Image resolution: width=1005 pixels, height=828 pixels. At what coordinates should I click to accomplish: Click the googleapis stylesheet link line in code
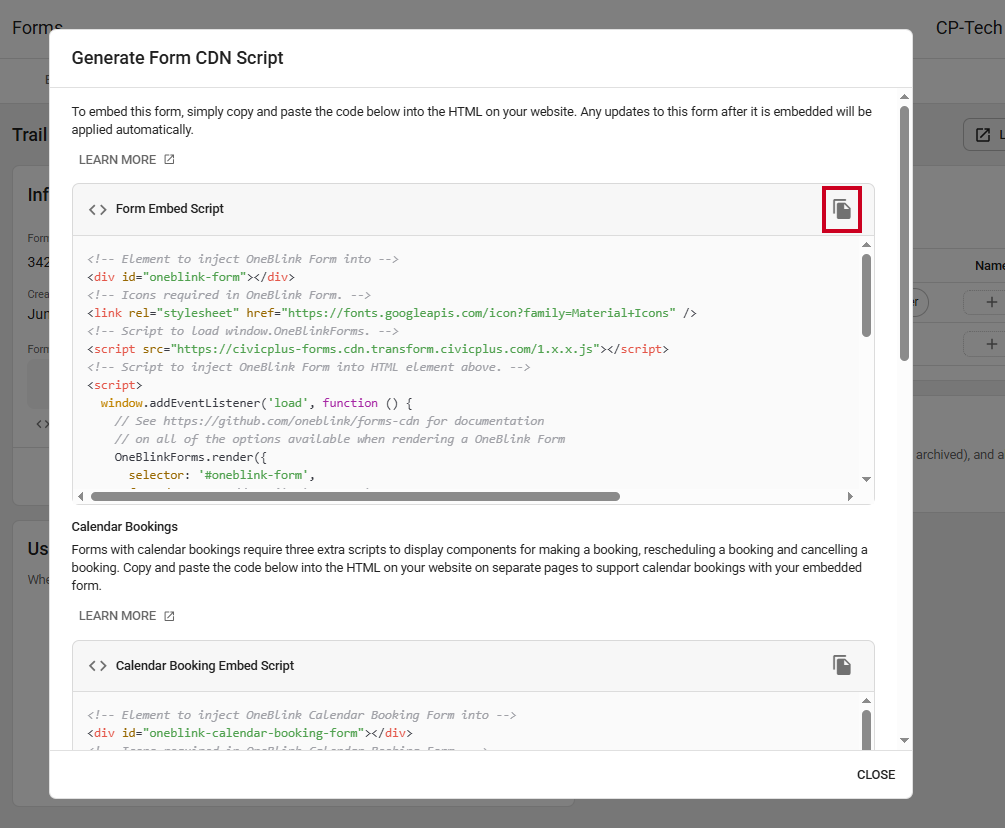(x=392, y=313)
